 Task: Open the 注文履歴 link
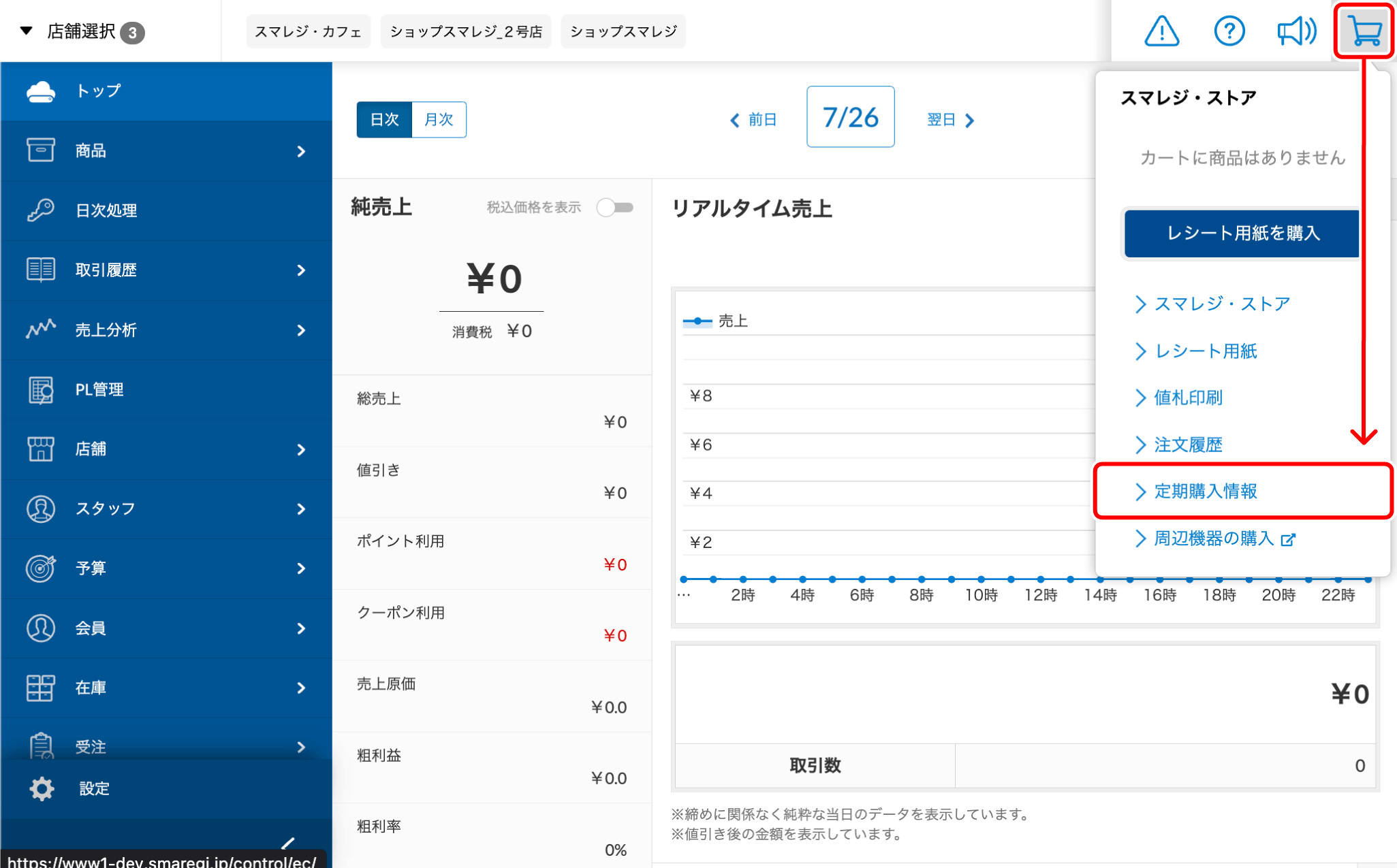[1178, 445]
